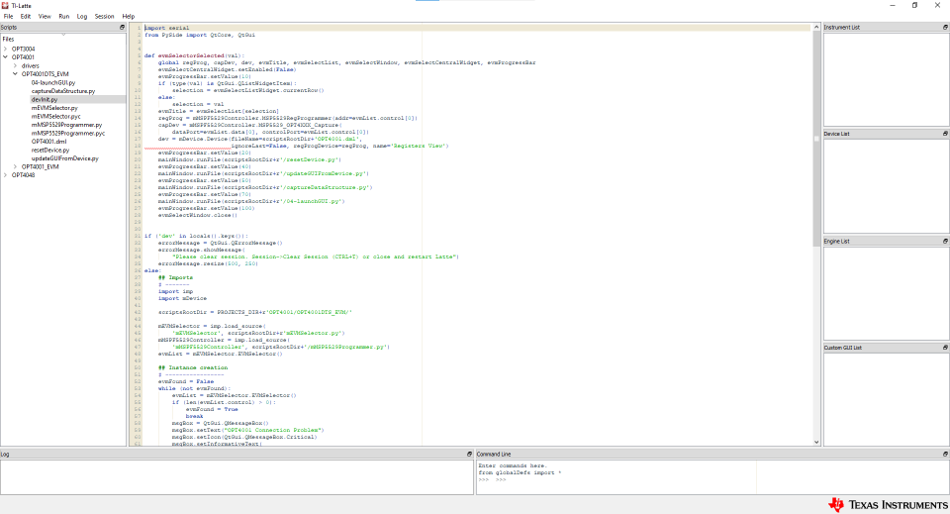Undock the Instrument List panel
Screen dimensions: 950x514
(945, 27)
